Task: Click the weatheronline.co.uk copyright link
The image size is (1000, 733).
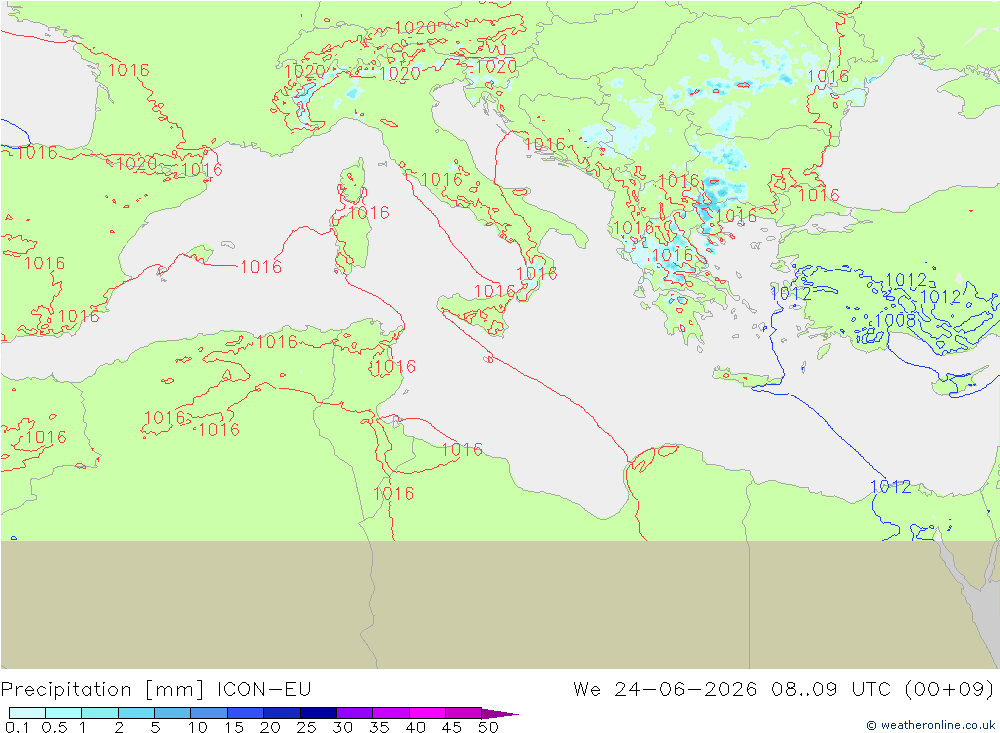Action: [930, 725]
